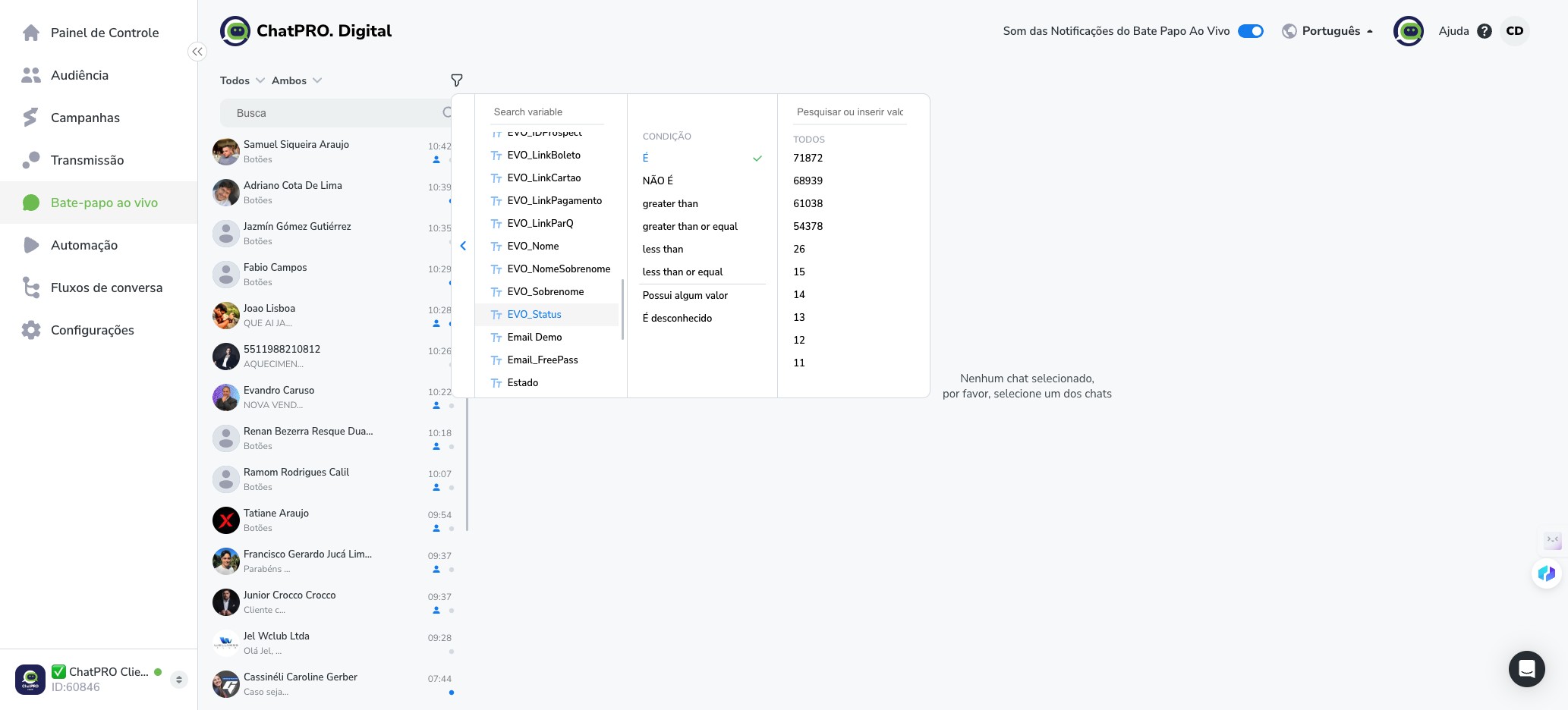Open chat with Junior Crocco Crocco
The height and width of the screenshot is (710, 1568).
coord(332,602)
